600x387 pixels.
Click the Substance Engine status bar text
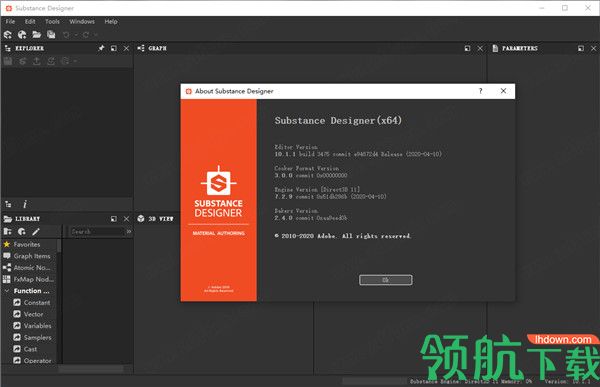pos(471,382)
